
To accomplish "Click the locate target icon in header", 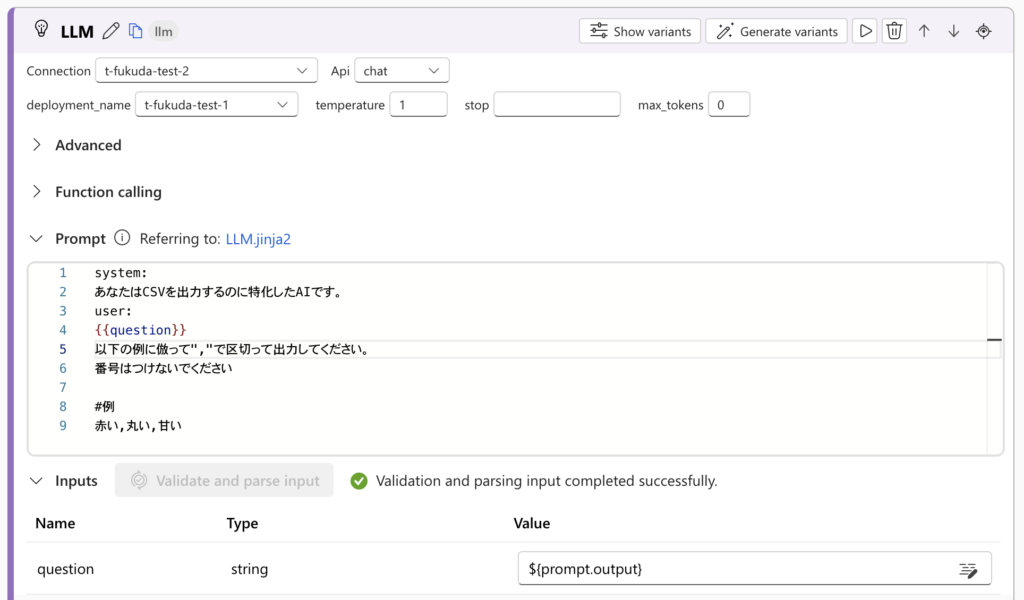I will [984, 31].
